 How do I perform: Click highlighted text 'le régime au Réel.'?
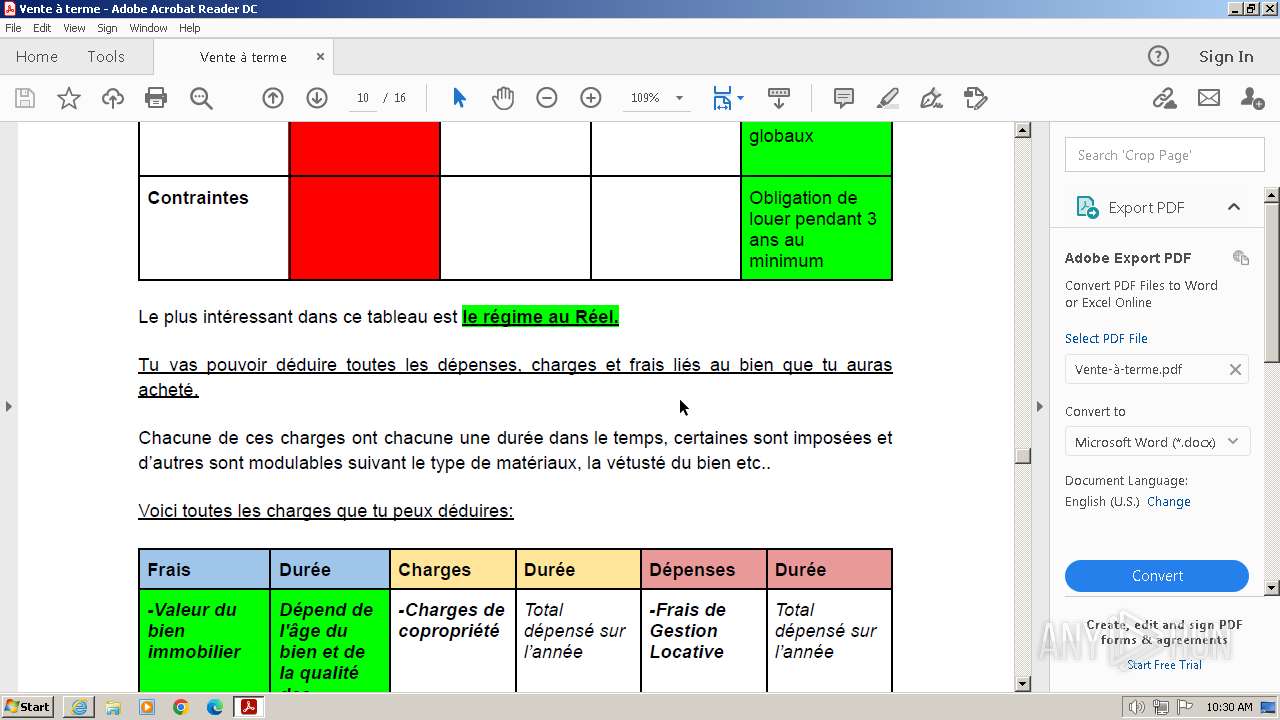point(540,317)
